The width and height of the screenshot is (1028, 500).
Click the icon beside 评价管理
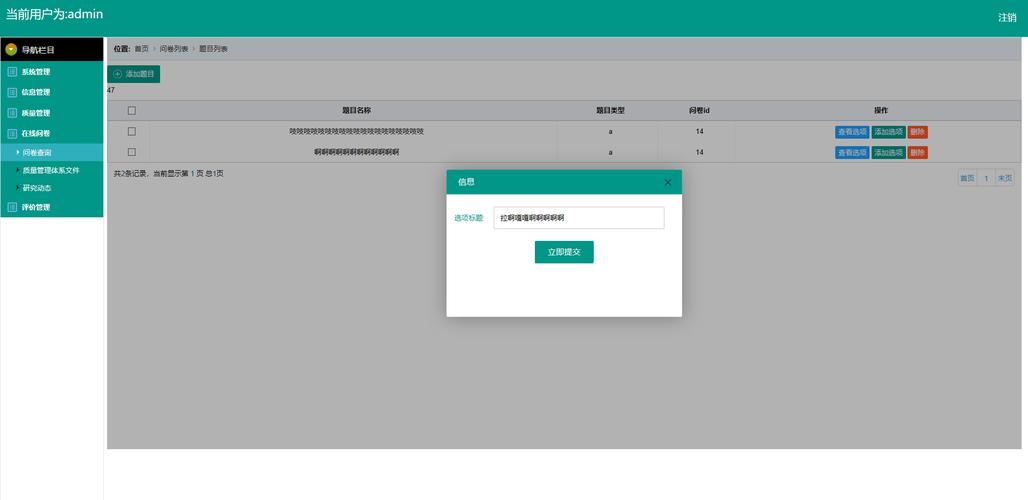[12, 207]
